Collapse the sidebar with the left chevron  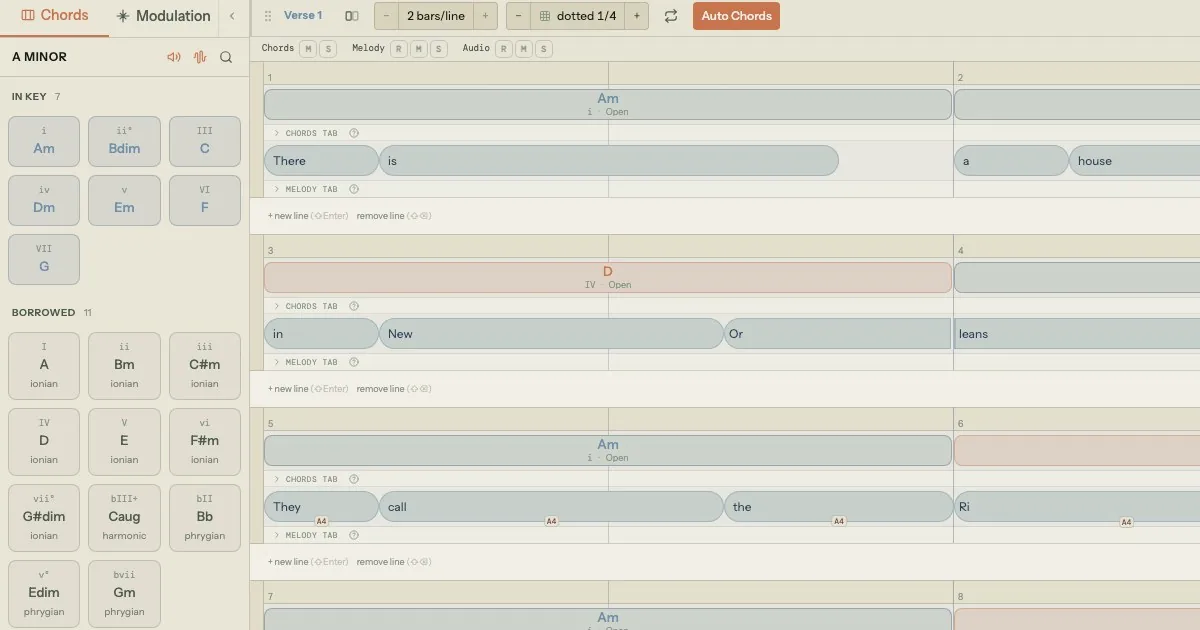tap(232, 16)
